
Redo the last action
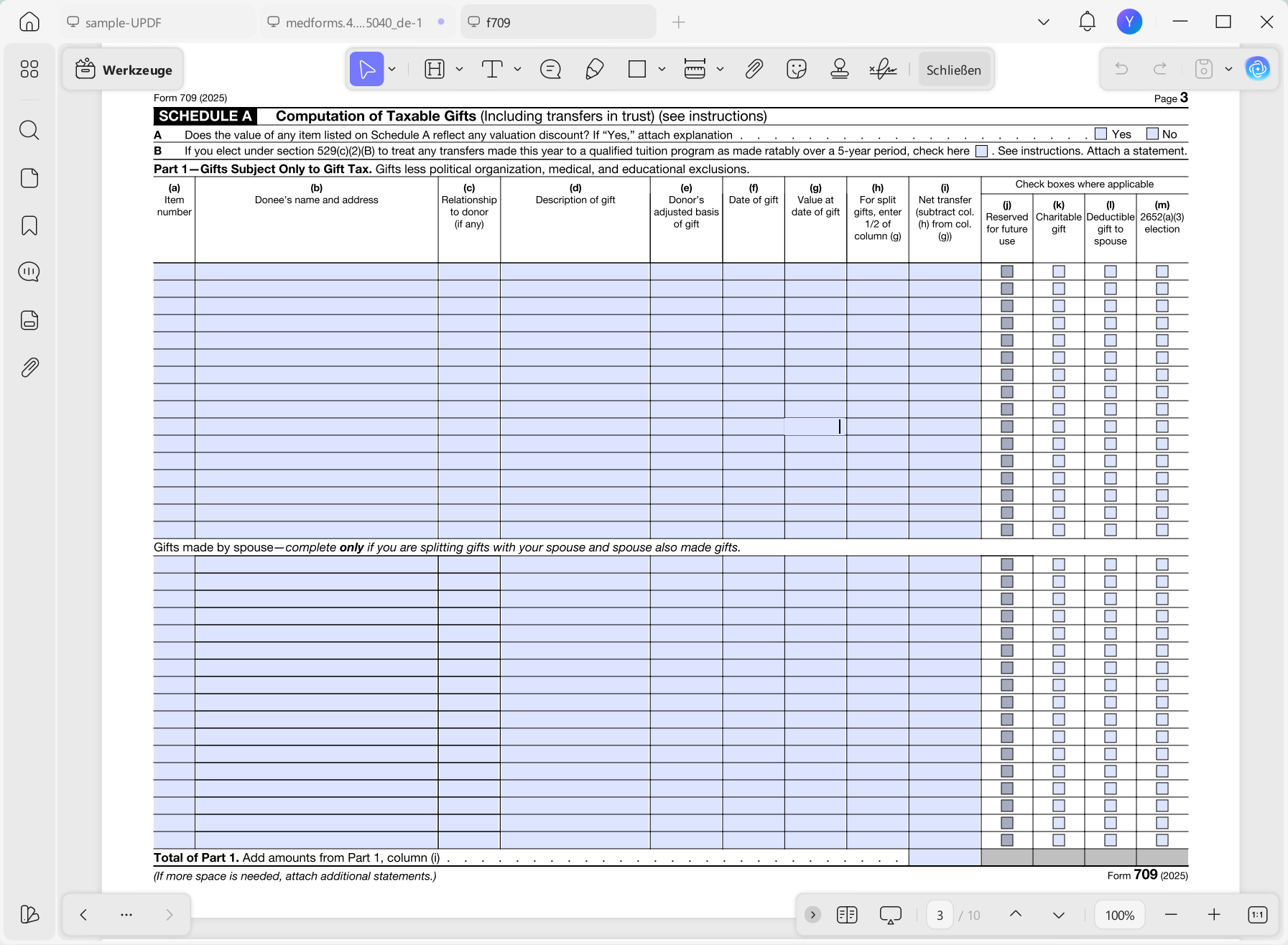point(1159,69)
